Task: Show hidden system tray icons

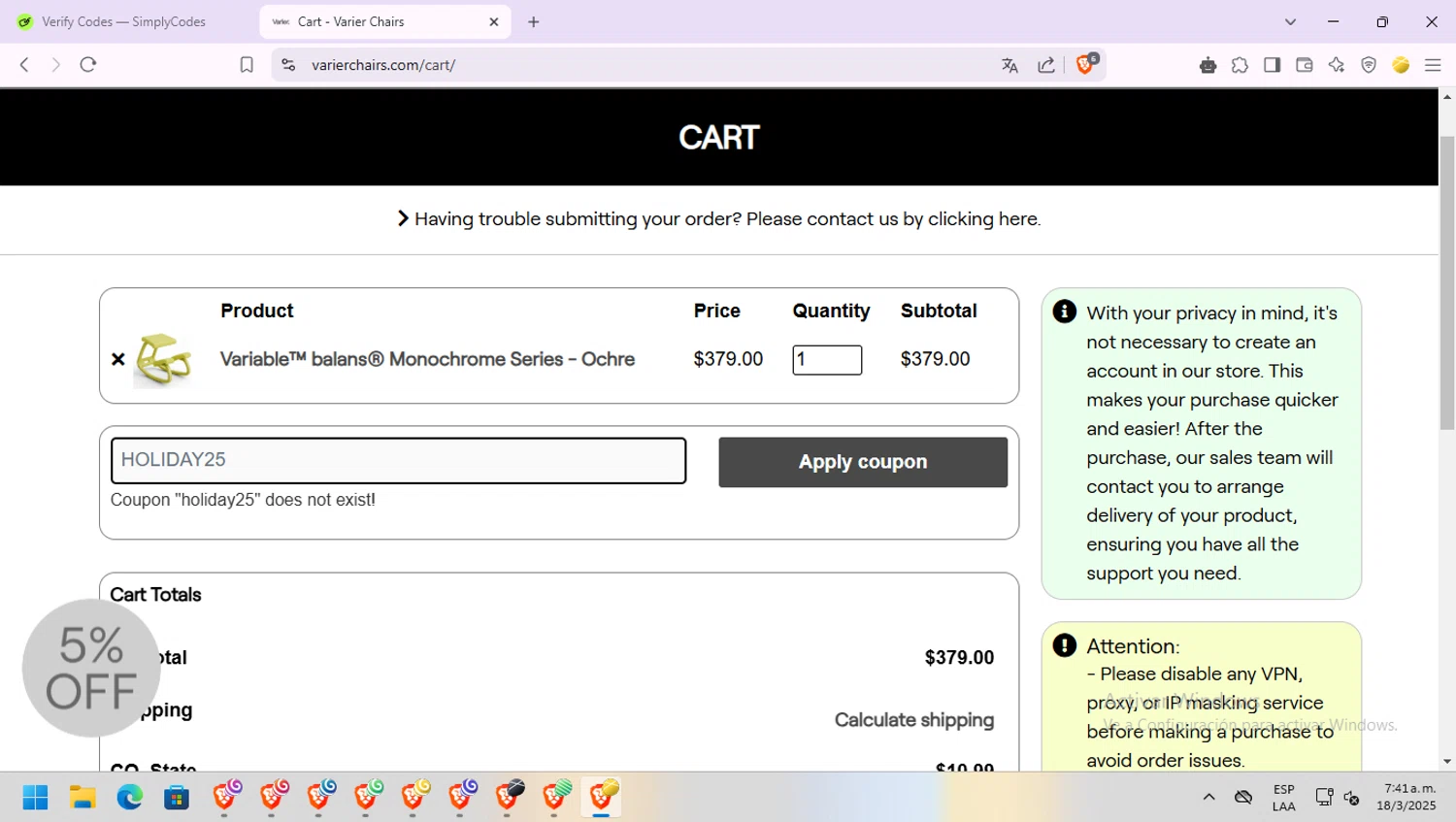Action: (1208, 797)
